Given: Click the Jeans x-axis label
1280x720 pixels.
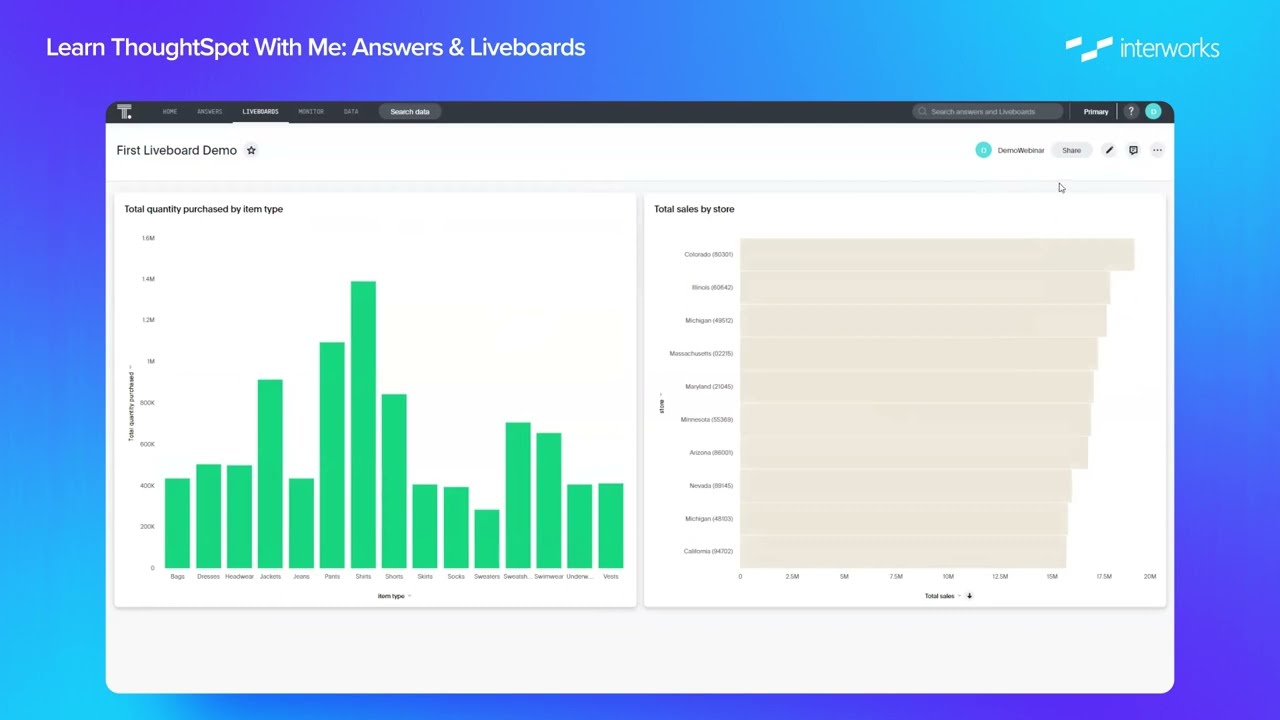Looking at the screenshot, I should (x=301, y=576).
